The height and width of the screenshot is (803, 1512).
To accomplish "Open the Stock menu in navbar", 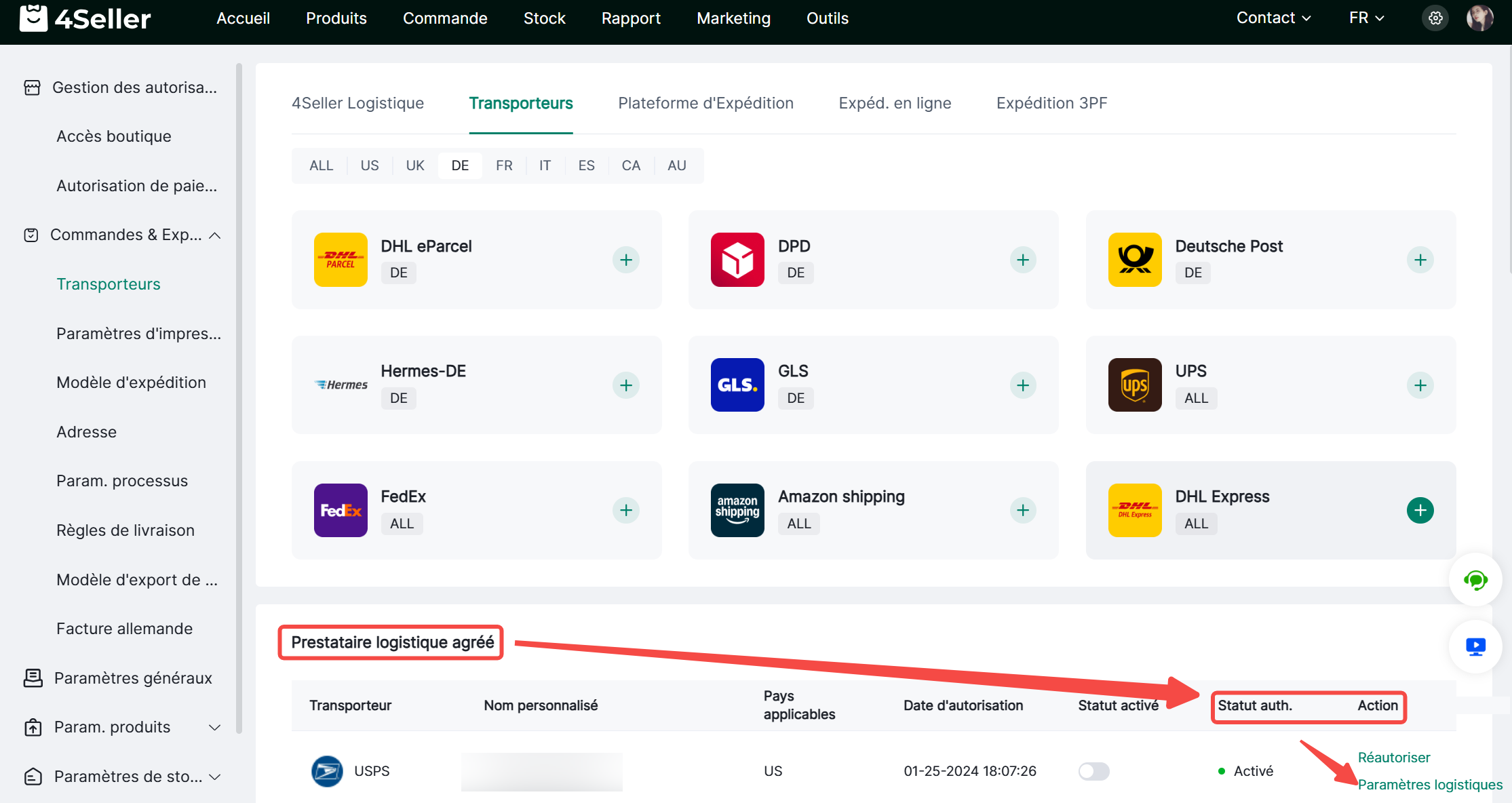I will pos(544,18).
